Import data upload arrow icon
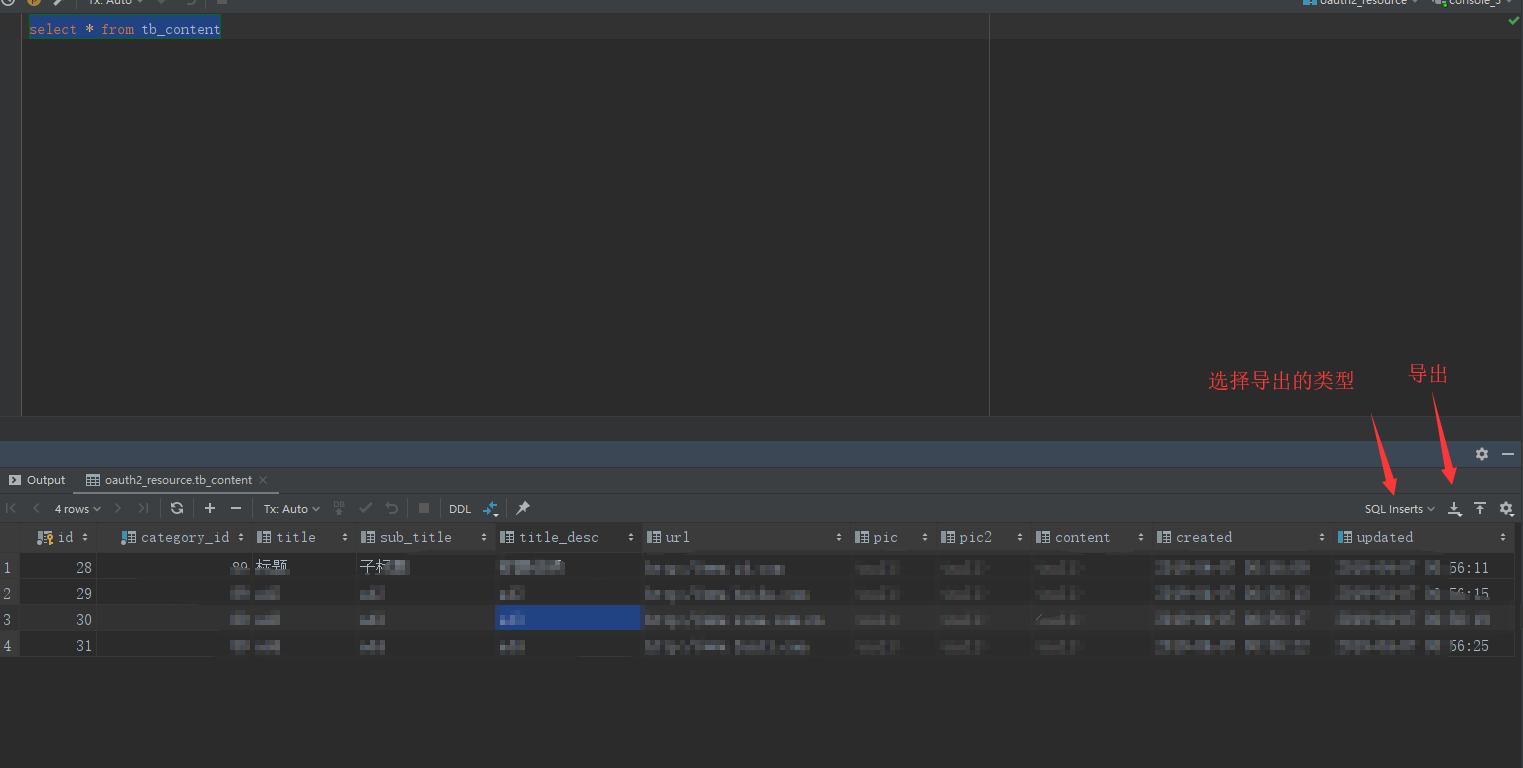This screenshot has height=768, width=1523. [1480, 509]
